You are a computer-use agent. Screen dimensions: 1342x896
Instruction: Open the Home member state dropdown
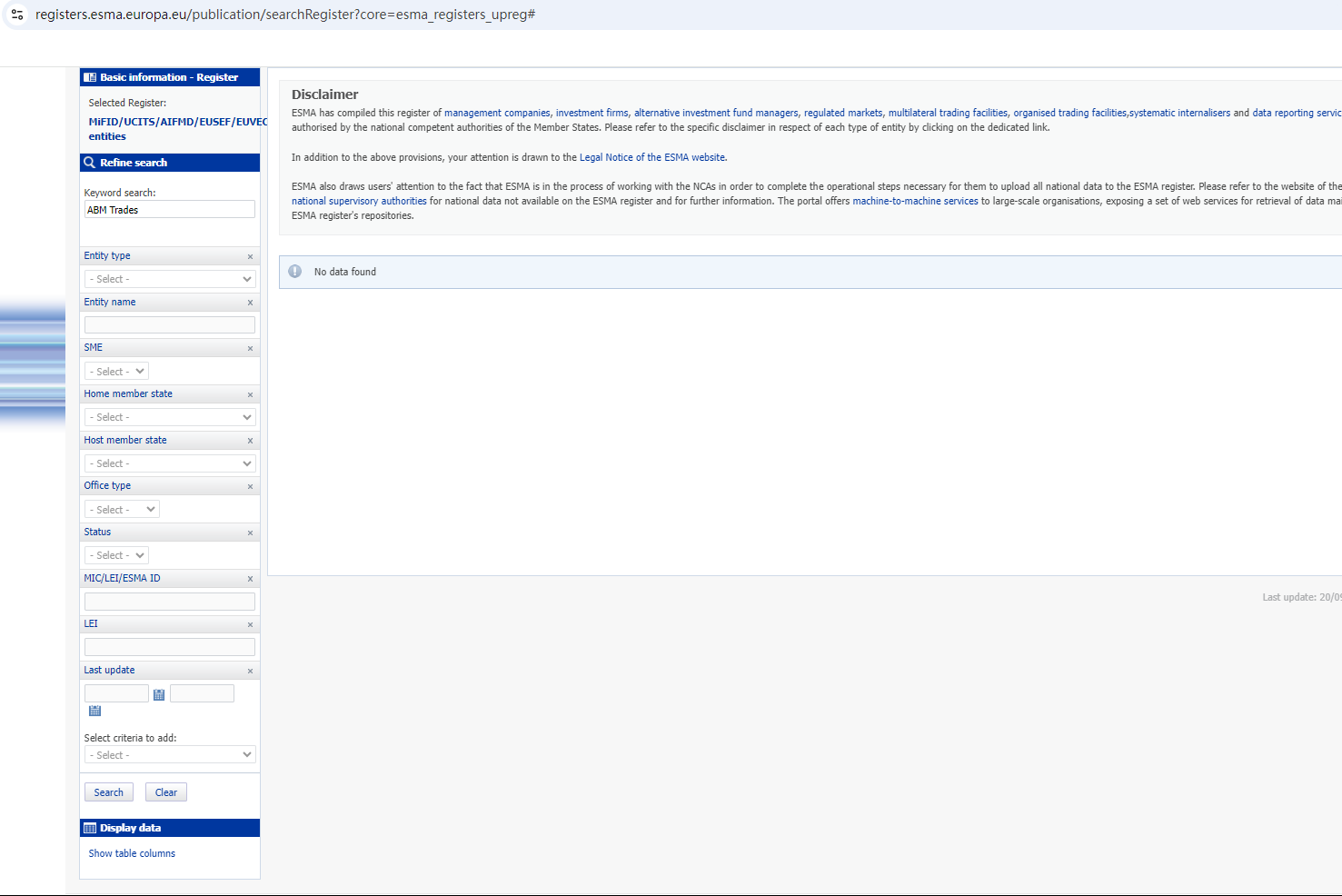point(170,417)
